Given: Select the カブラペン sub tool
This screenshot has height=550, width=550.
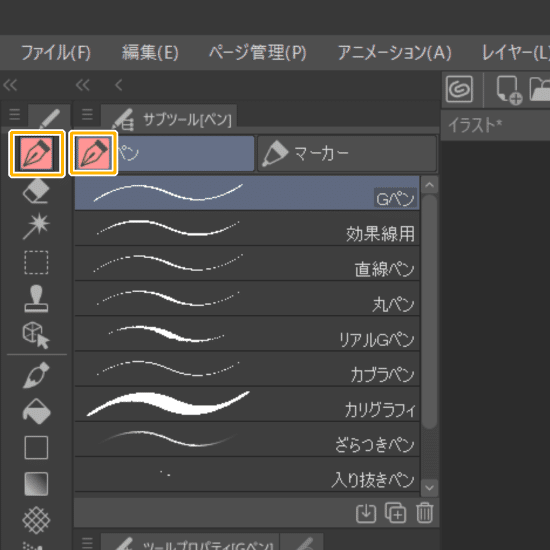Looking at the screenshot, I should tap(247, 369).
